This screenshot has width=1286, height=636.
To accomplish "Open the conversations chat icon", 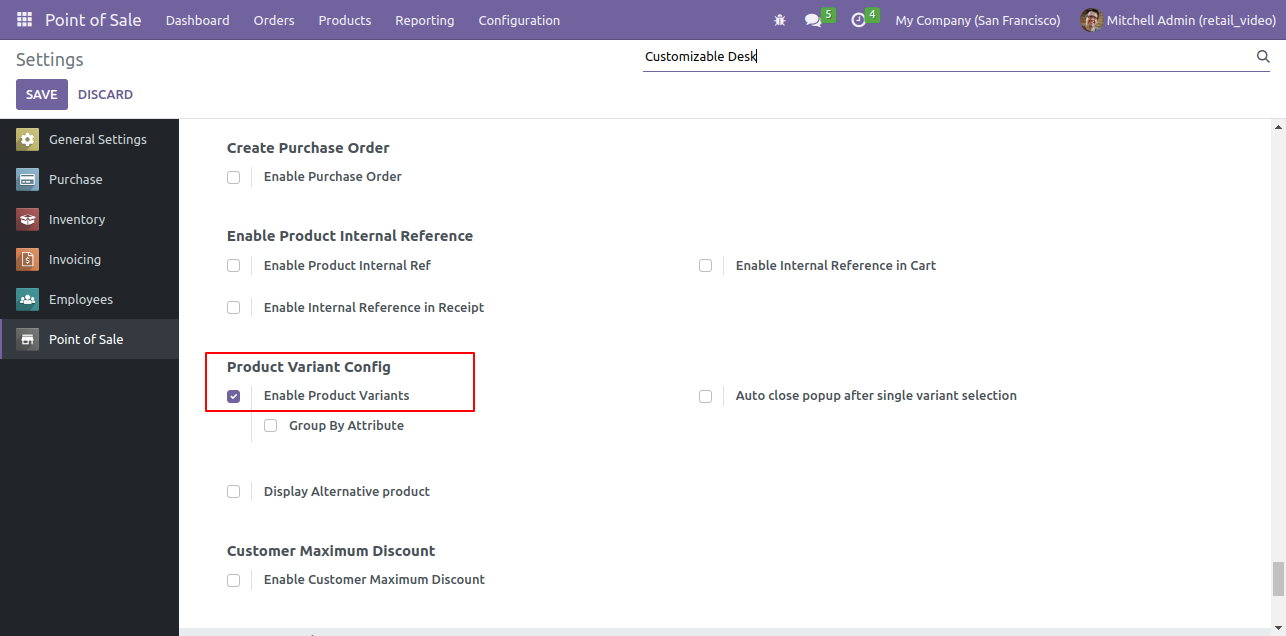I will (813, 20).
